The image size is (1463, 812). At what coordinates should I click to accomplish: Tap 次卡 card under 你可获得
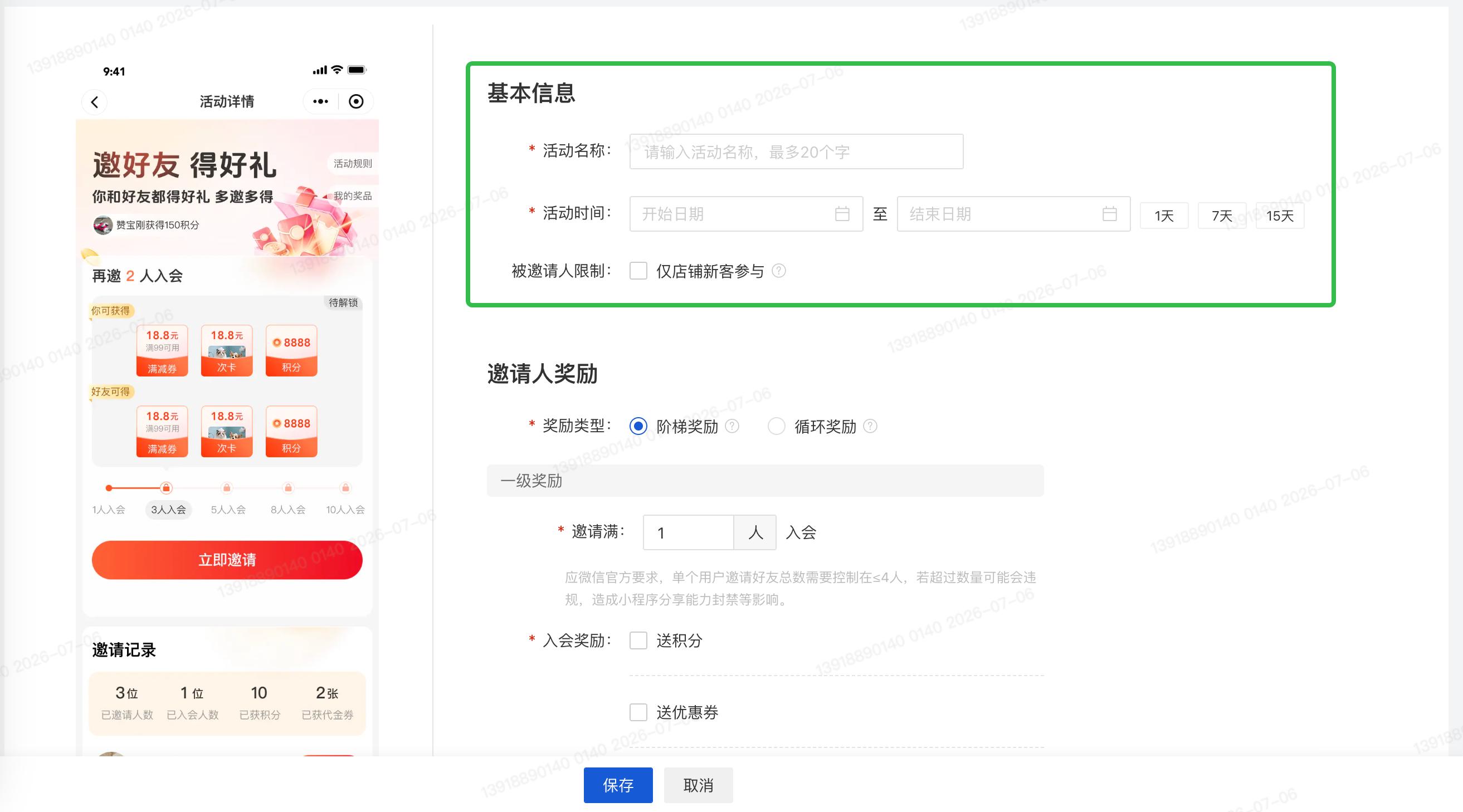227,350
